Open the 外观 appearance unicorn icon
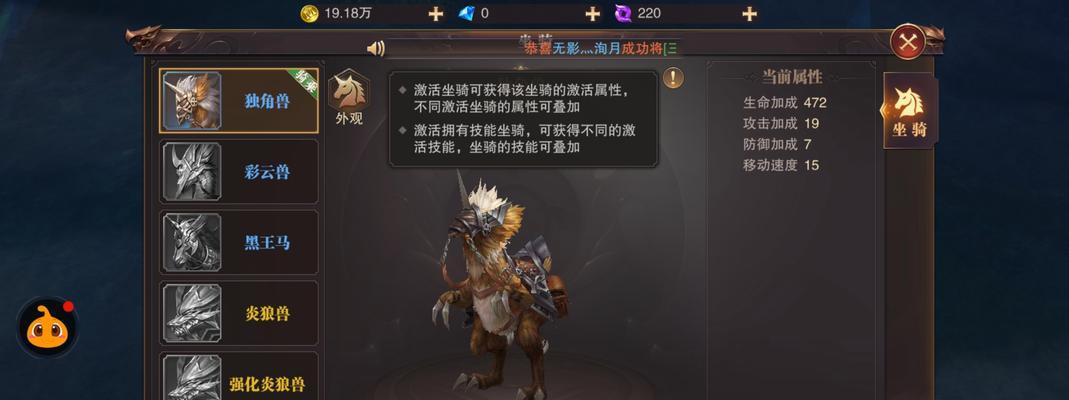Screen dimensions: 1069x400 (349, 99)
